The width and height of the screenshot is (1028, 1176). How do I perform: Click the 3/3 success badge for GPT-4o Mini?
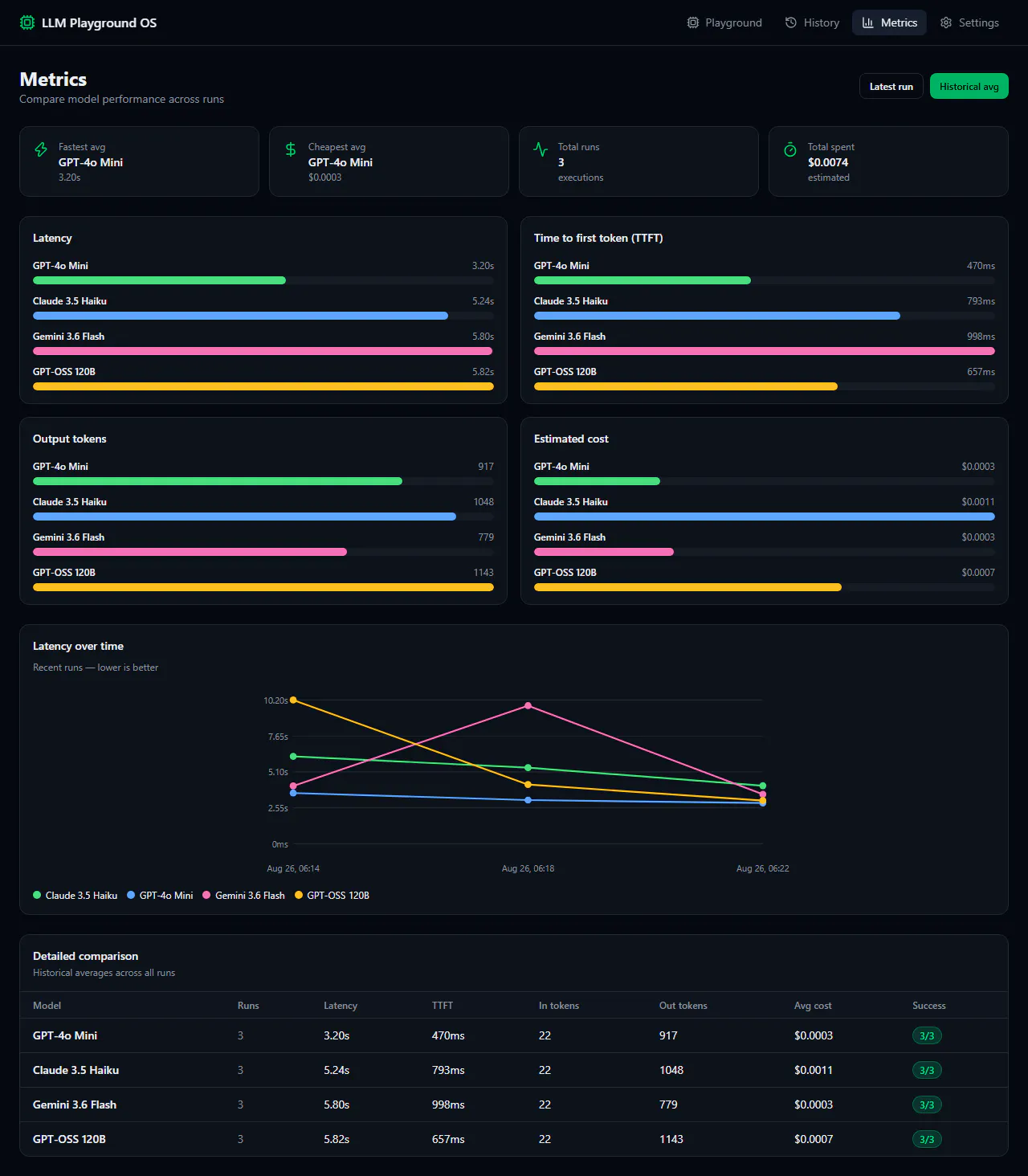tap(927, 1035)
